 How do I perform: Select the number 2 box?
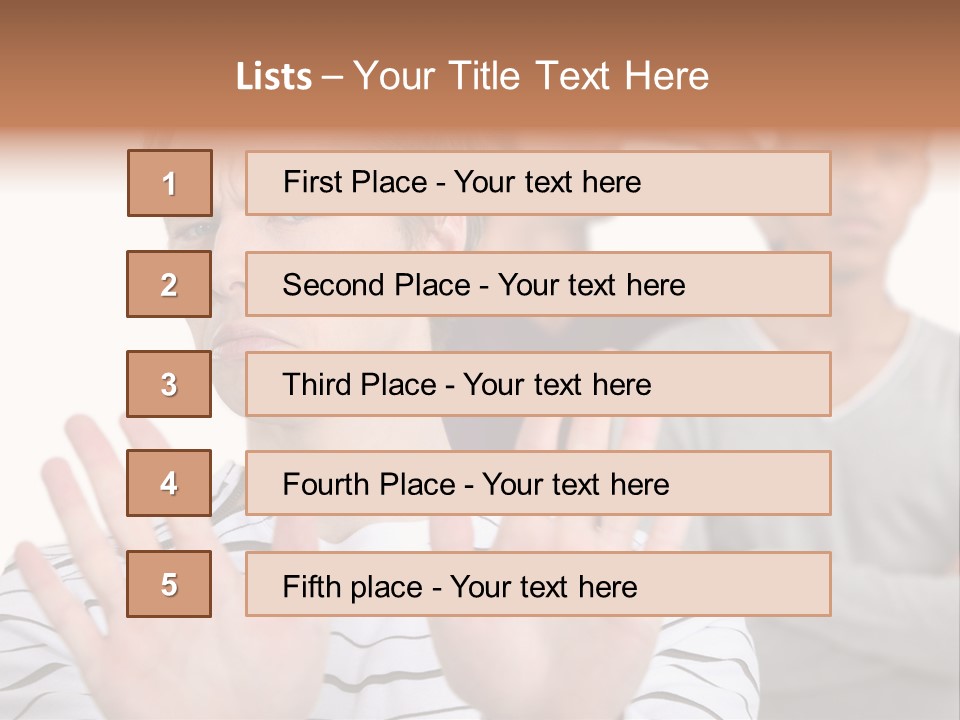click(170, 284)
